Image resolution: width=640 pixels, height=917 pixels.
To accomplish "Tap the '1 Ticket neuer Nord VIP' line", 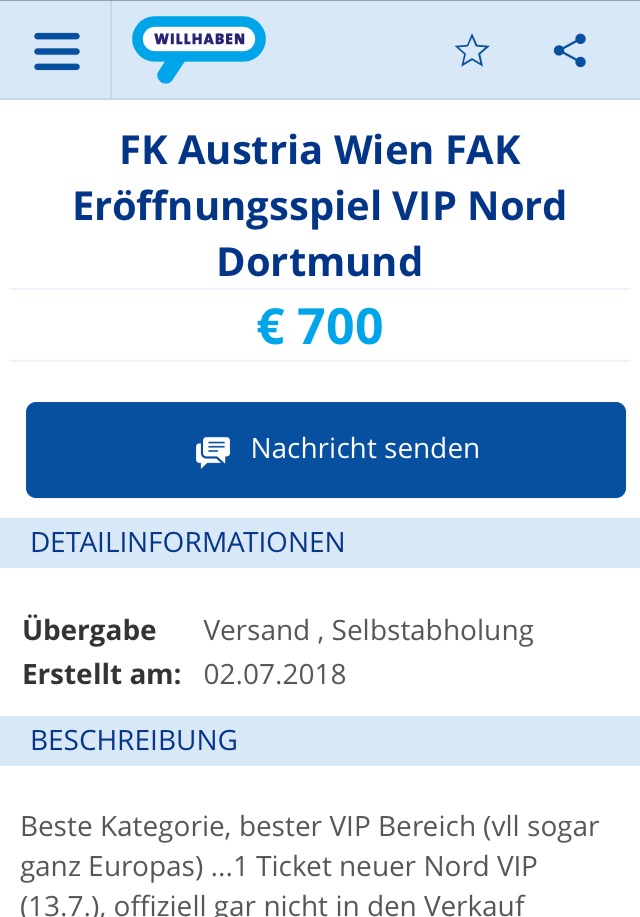I will (x=385, y=866).
